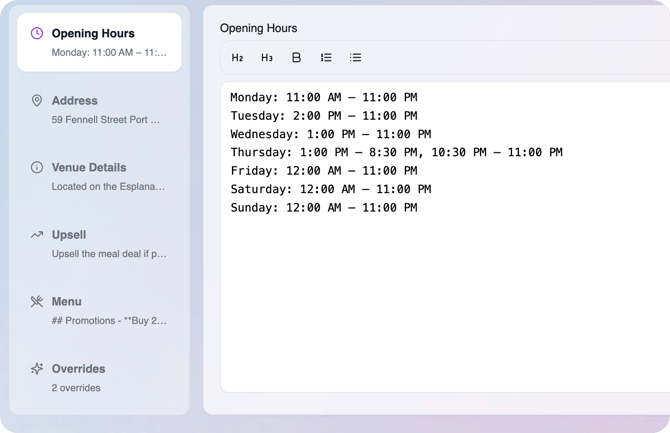Go to the Menu section
This screenshot has height=433, width=670.
[99, 311]
